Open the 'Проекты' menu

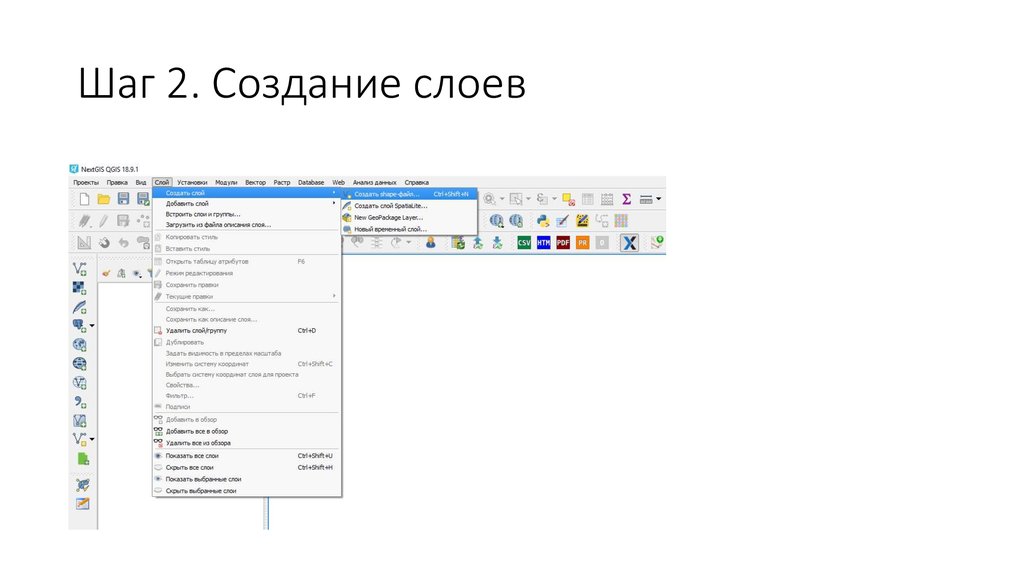pos(86,183)
